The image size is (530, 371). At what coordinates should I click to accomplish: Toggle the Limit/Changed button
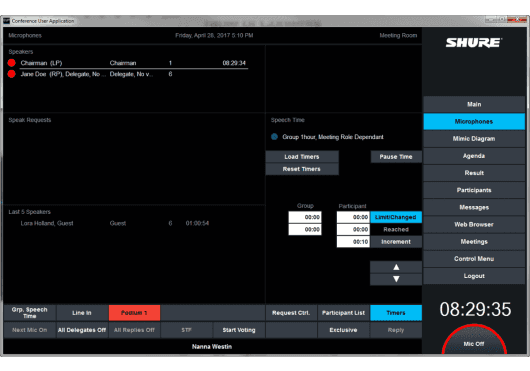[x=396, y=217]
